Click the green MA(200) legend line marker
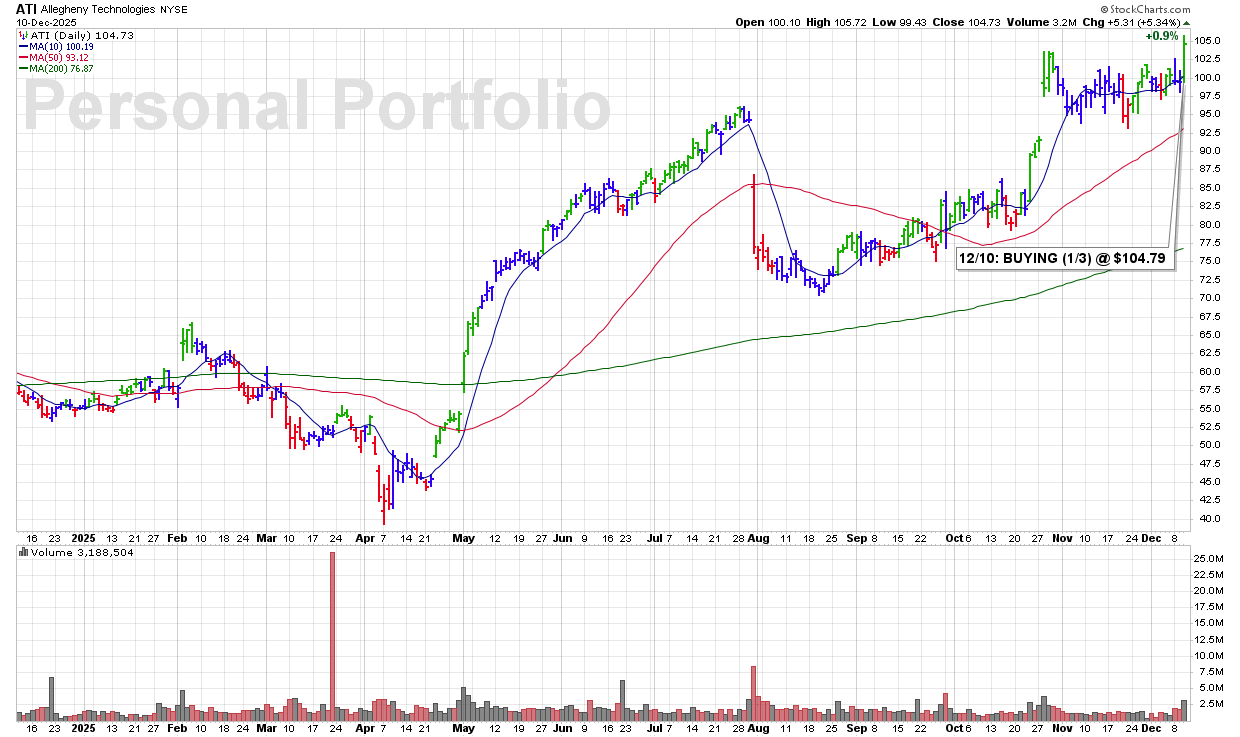Viewport: 1240px width, 737px height. [x=23, y=68]
